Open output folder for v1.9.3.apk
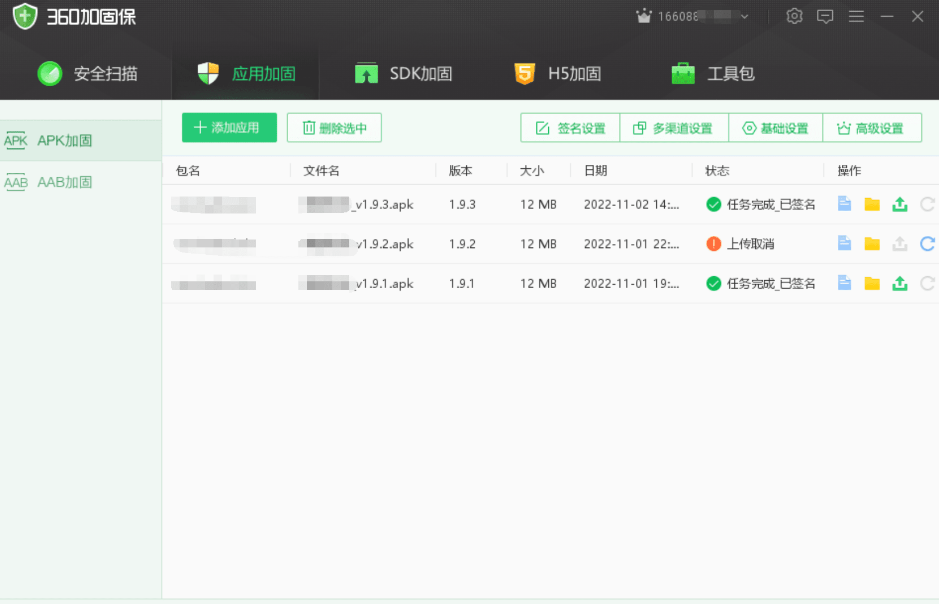 [872, 205]
